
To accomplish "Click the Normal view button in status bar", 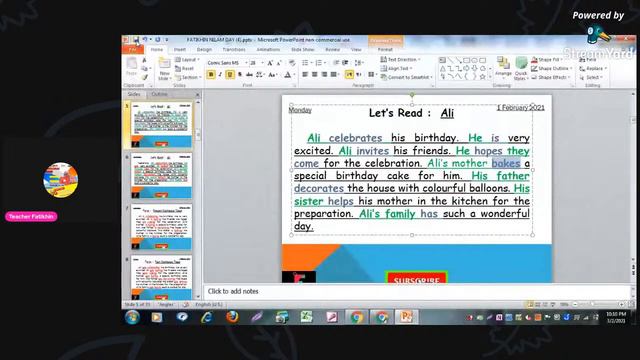I will click(x=530, y=304).
